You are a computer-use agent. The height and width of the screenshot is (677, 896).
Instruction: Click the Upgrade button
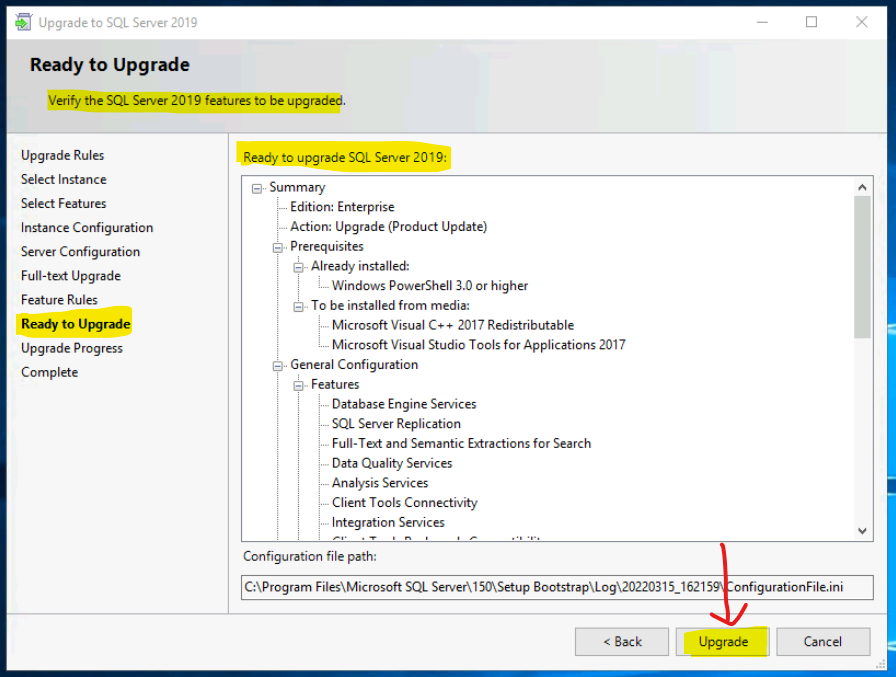[723, 642]
